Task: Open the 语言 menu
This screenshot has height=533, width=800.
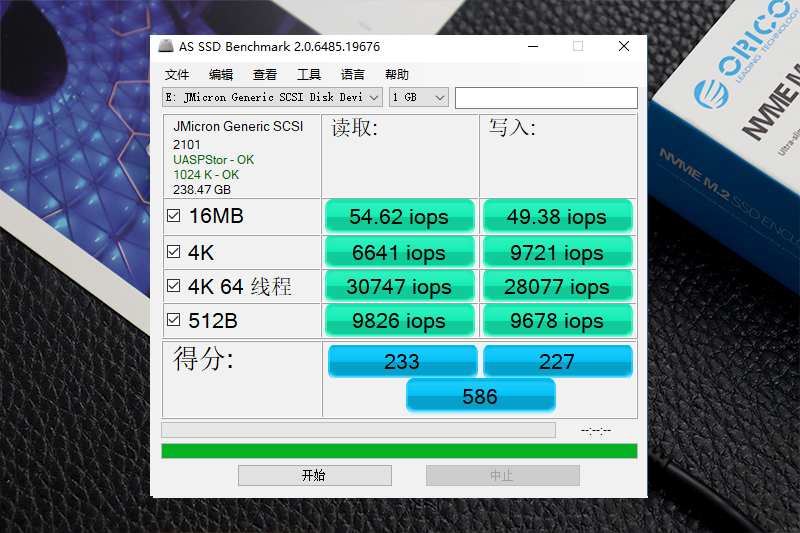Action: (x=353, y=74)
